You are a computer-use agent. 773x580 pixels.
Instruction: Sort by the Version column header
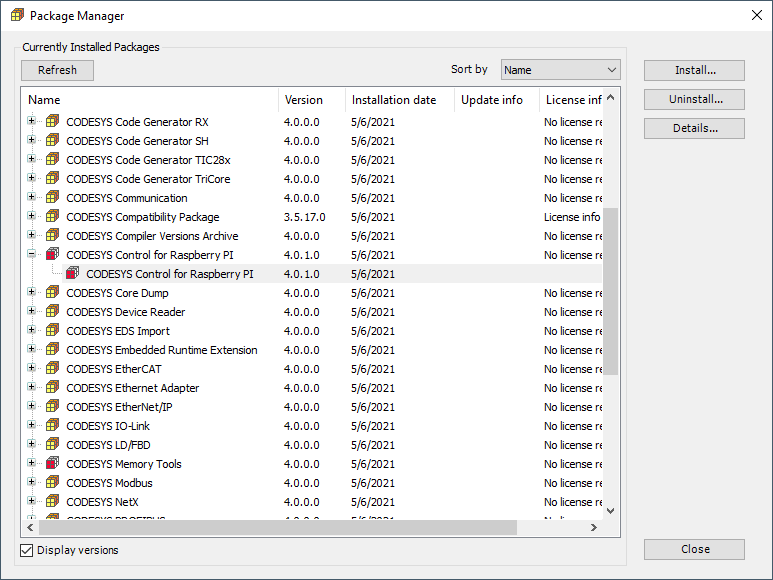coord(304,100)
